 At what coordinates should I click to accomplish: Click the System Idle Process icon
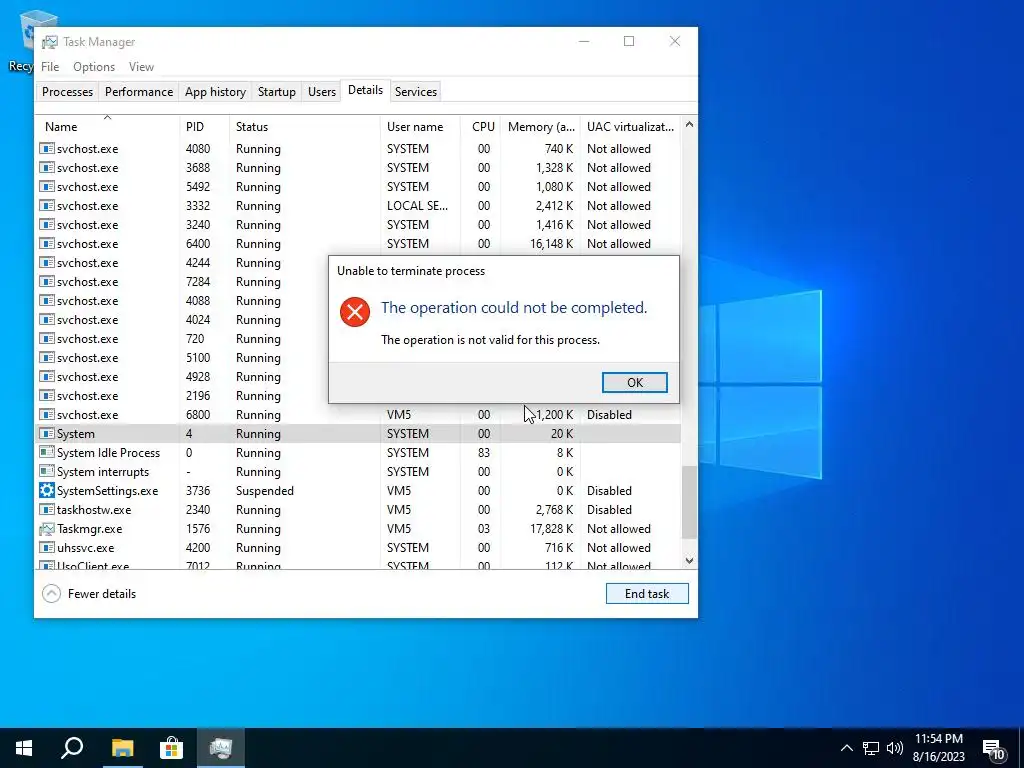(46, 453)
